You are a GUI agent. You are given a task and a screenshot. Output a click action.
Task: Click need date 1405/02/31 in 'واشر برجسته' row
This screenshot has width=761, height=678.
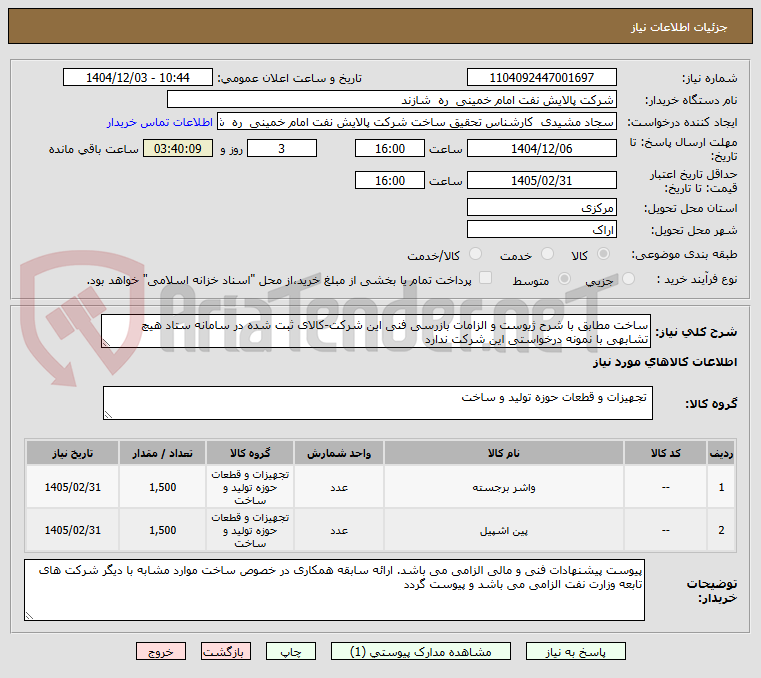[73, 487]
